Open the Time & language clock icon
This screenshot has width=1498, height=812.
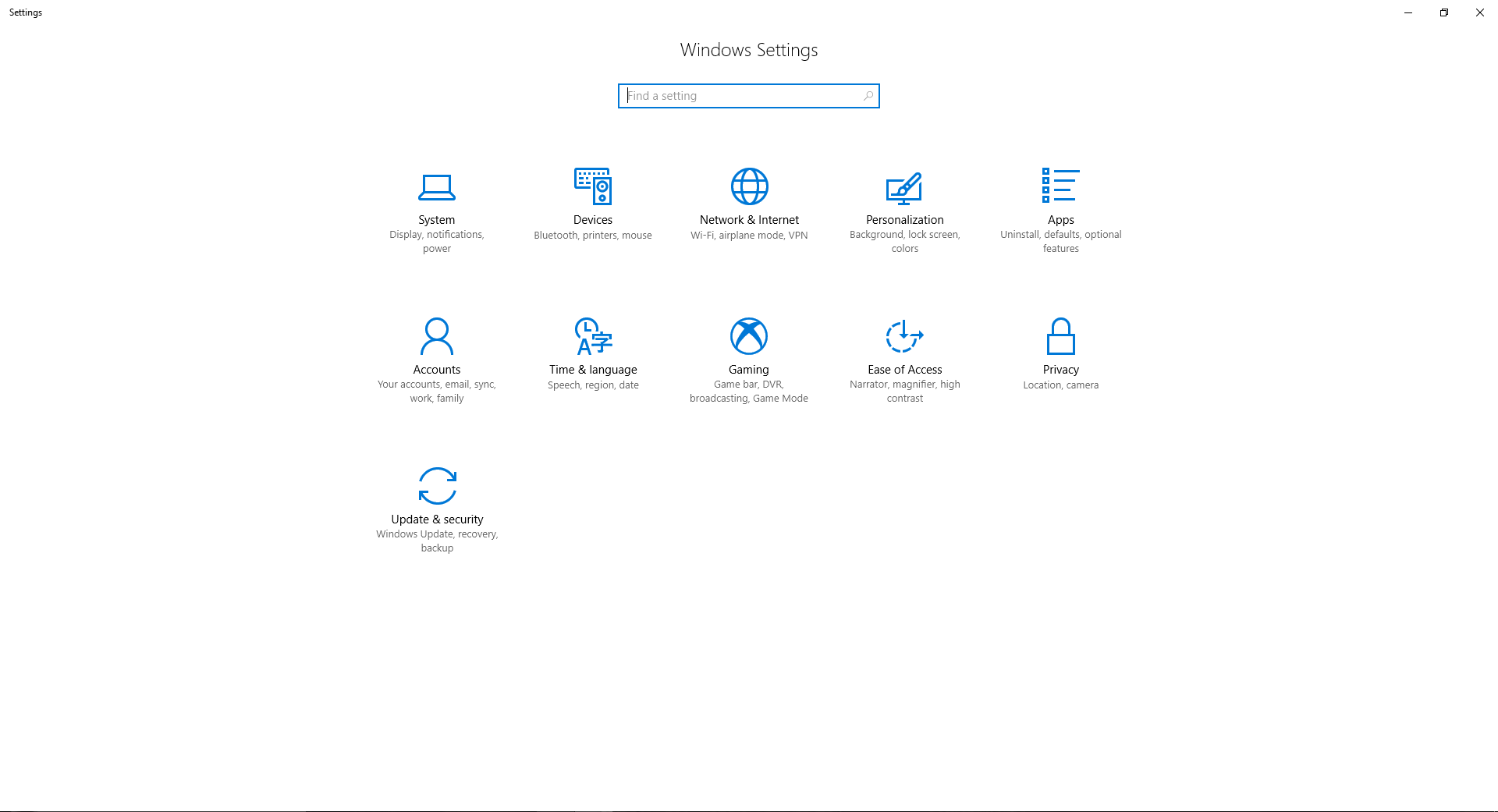(x=593, y=336)
